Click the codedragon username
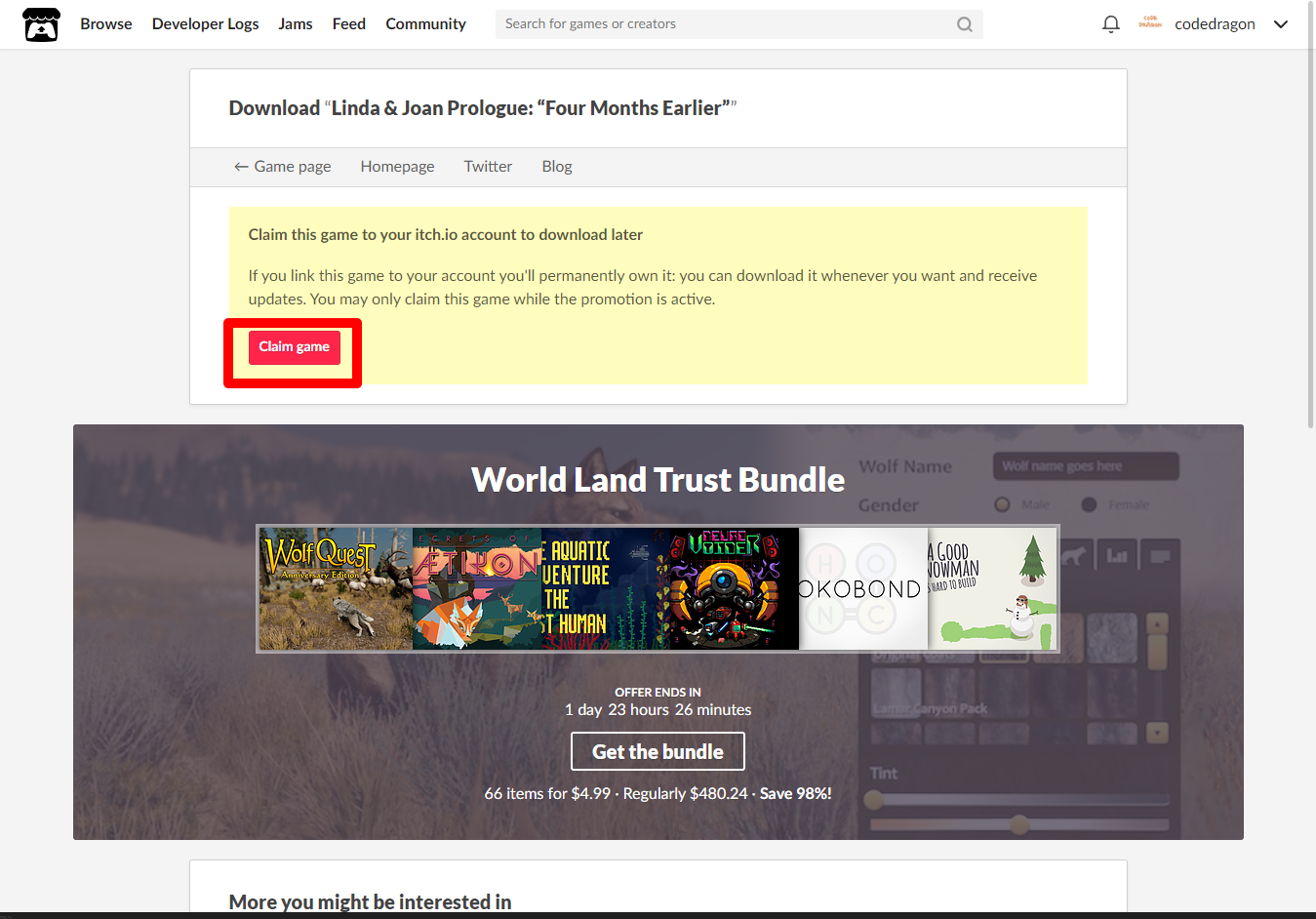Screen dimensions: 1316x919 pos(1215,24)
